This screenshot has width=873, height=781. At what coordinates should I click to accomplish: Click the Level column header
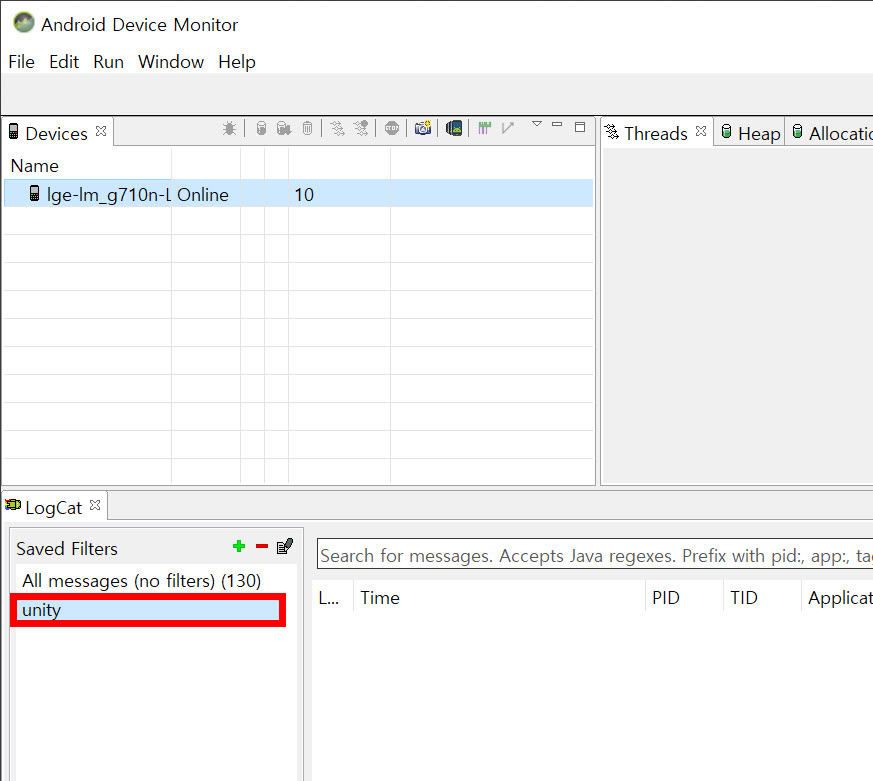(x=328, y=598)
